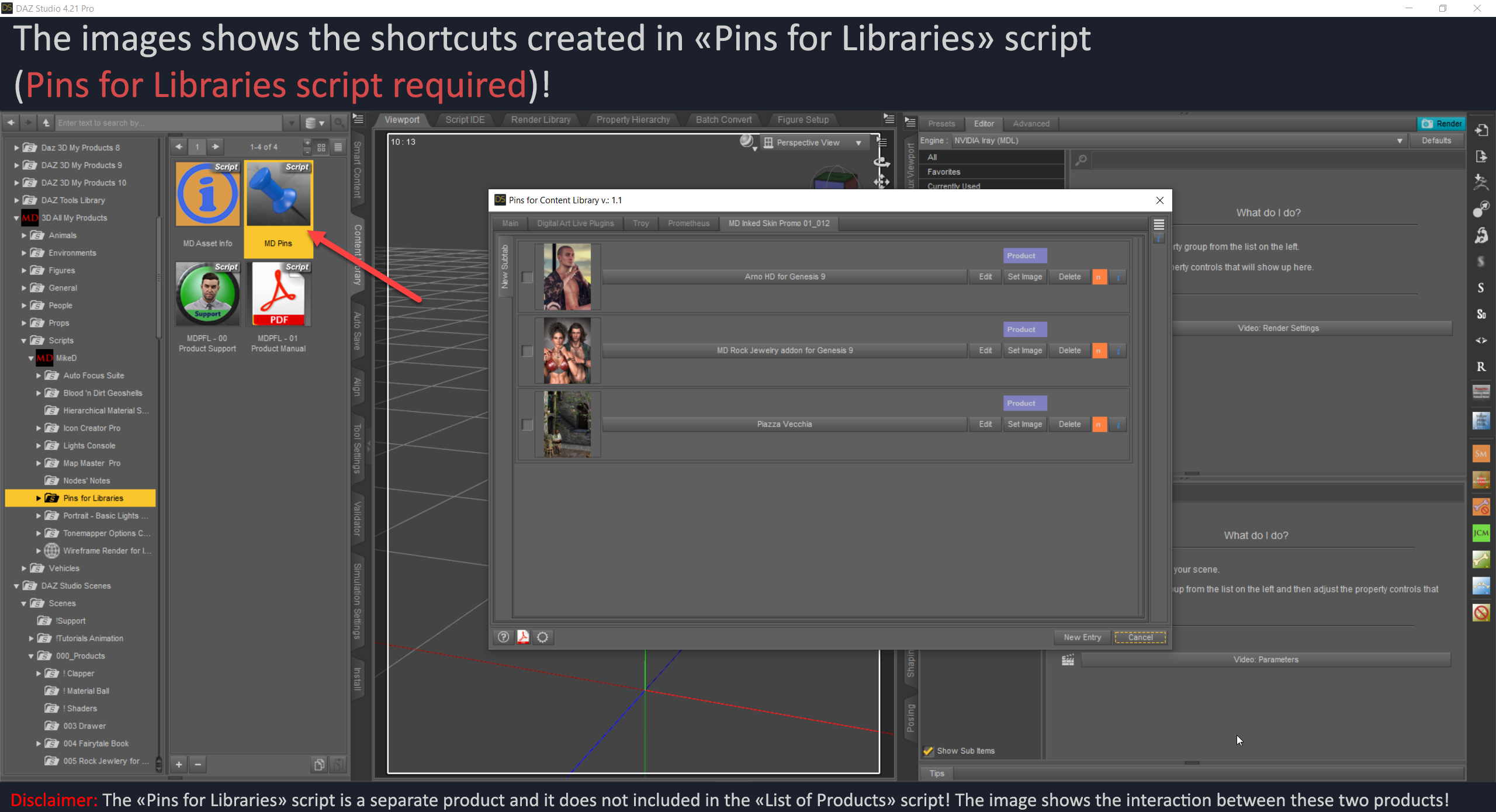Click the Defaults button in render settings
The image size is (1496, 812).
pyautogui.click(x=1436, y=141)
